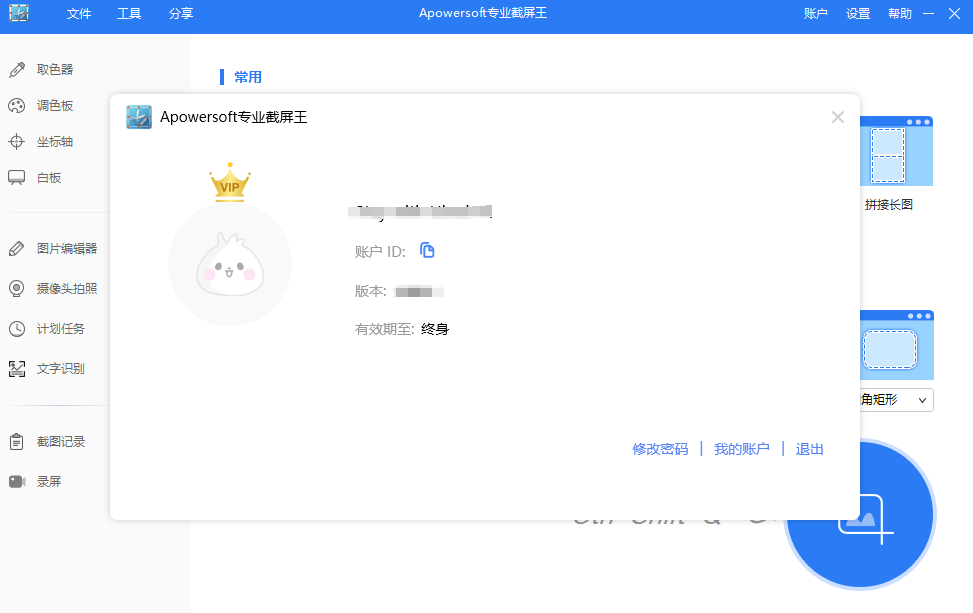Open the whiteboard icon next to 白板
Screen dimensions: 973x613
[x=17, y=177]
